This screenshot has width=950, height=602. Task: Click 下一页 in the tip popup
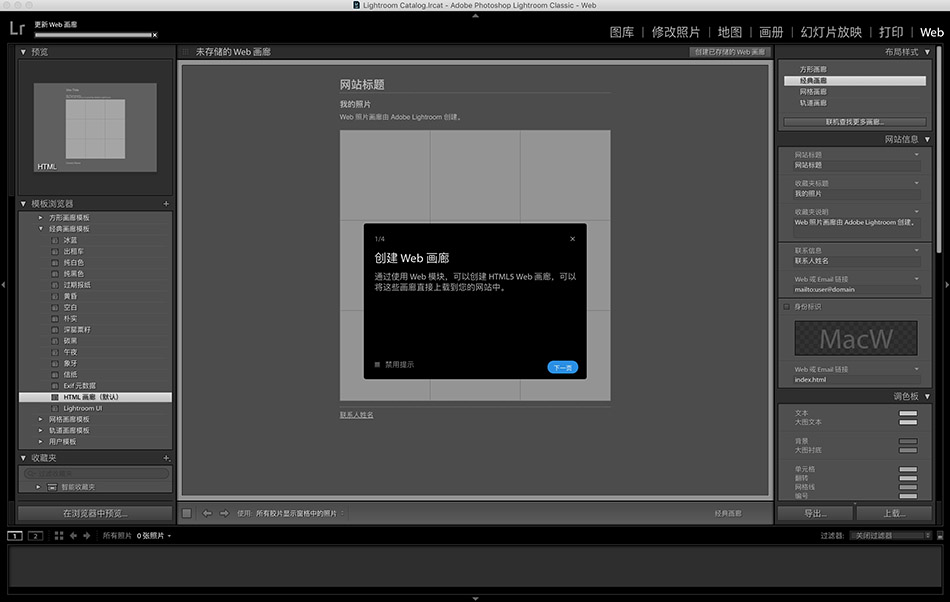point(562,368)
